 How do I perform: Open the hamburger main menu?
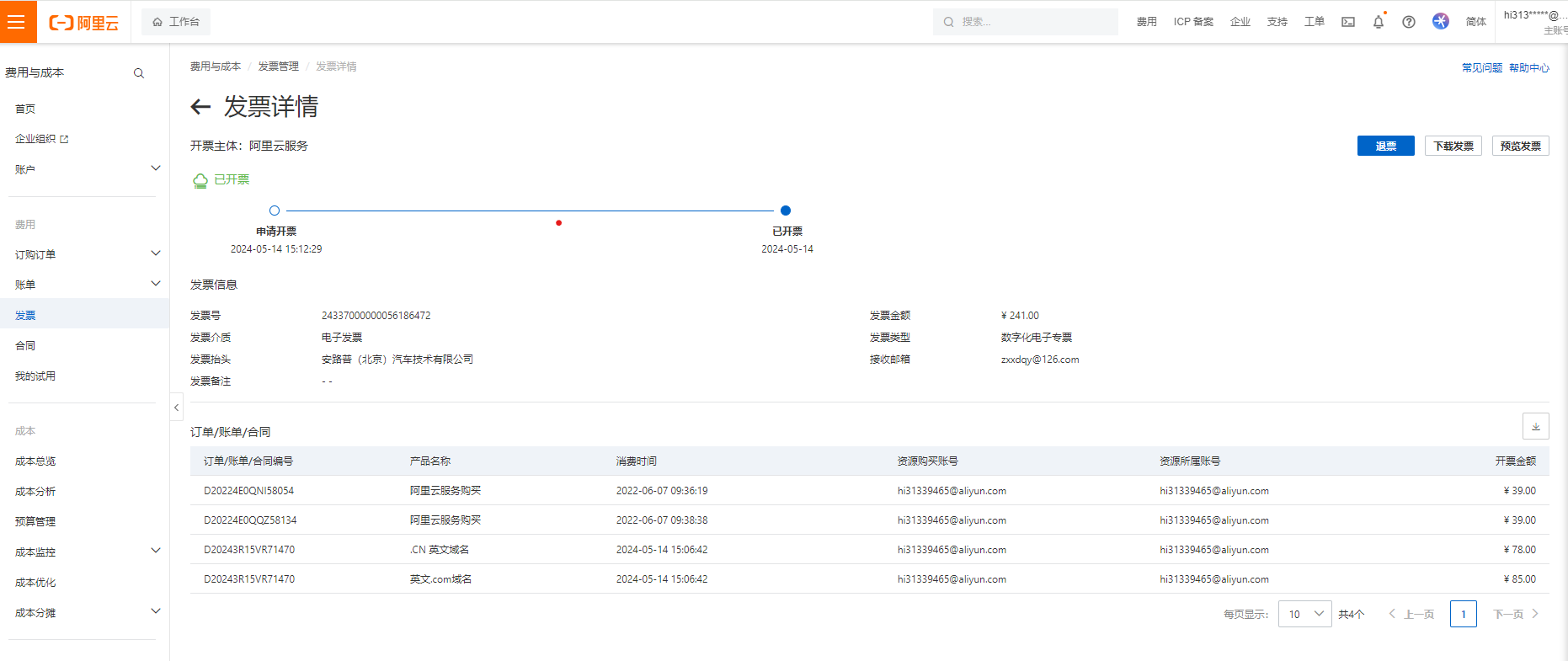(16, 21)
